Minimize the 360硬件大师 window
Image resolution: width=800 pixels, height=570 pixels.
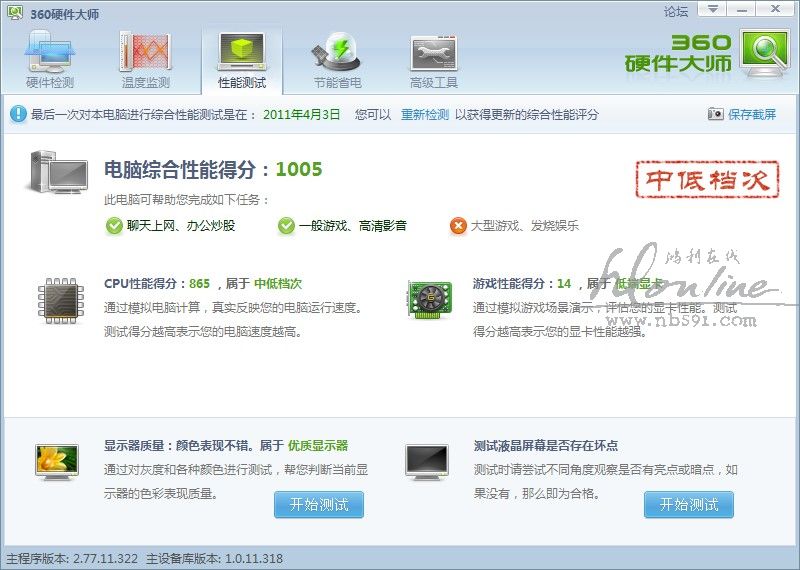742,9
